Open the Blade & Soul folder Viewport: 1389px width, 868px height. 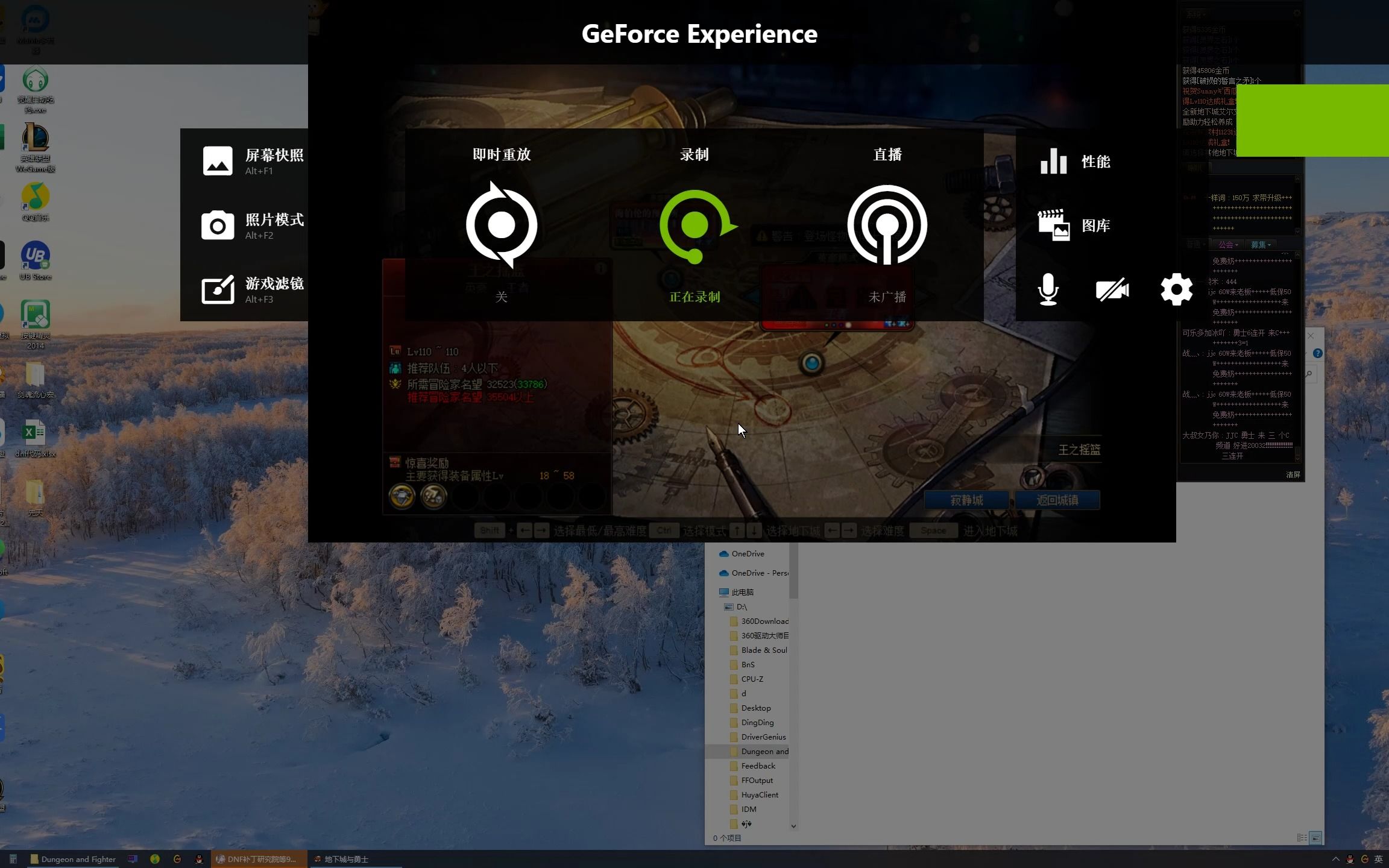pyautogui.click(x=758, y=650)
